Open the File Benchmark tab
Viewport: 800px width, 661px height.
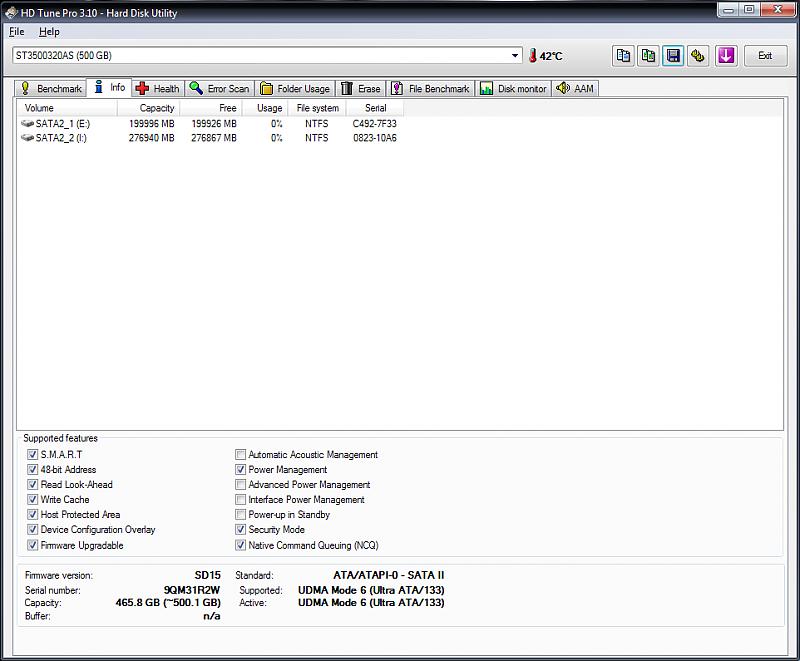[430, 89]
